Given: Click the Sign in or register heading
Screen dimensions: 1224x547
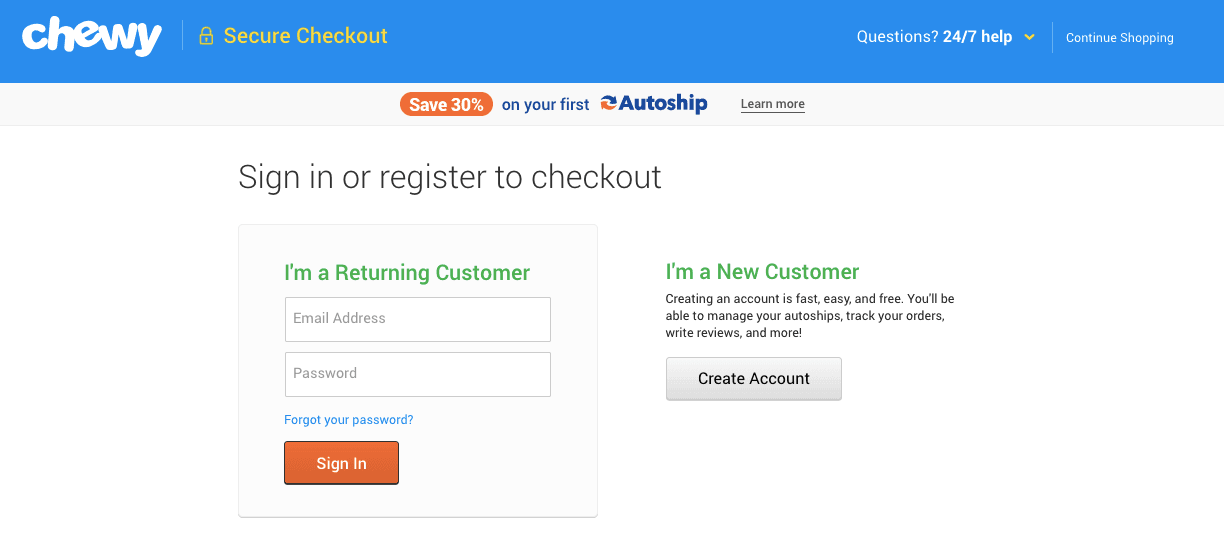Looking at the screenshot, I should (450, 177).
